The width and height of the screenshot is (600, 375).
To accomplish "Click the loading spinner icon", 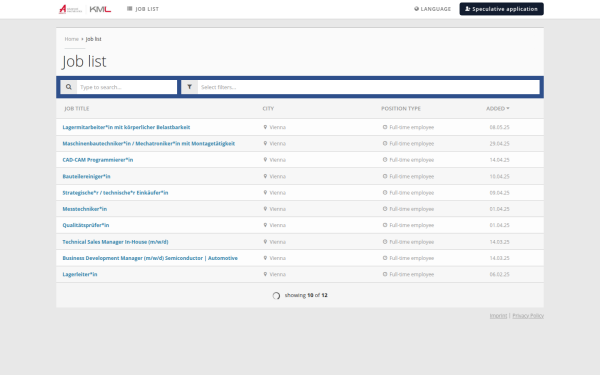I will click(x=276, y=295).
